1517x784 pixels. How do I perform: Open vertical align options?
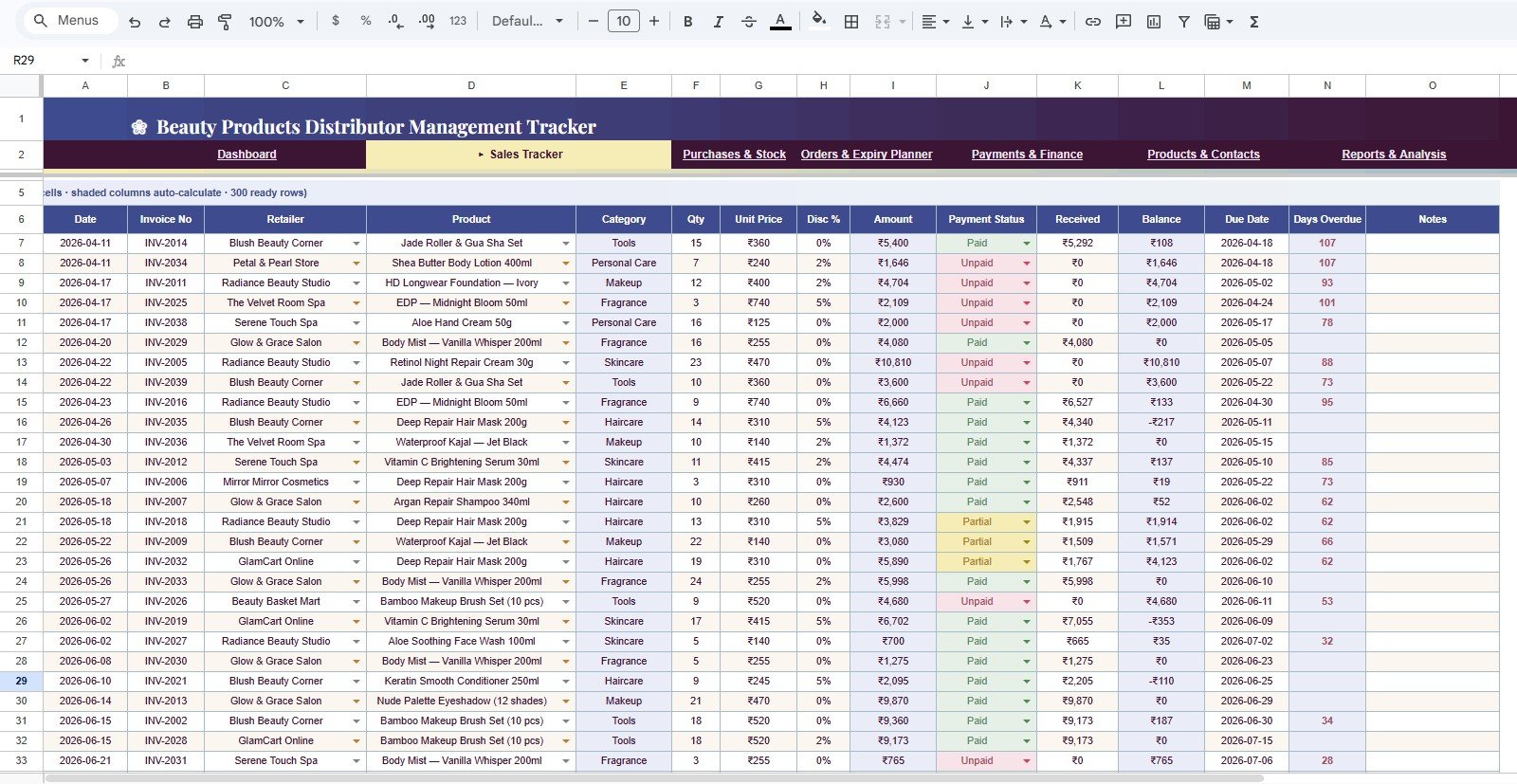tap(974, 21)
